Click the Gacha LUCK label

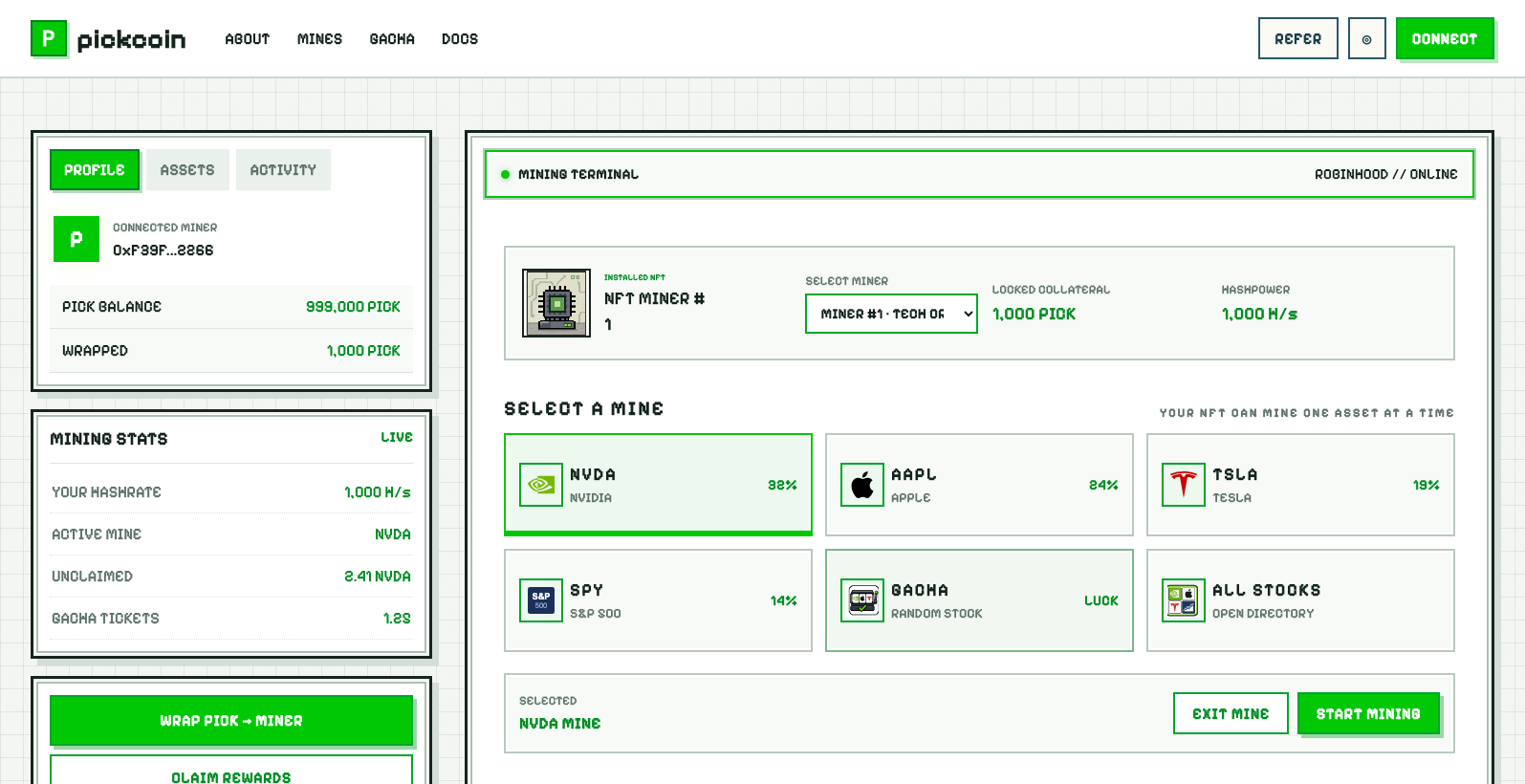point(1101,600)
